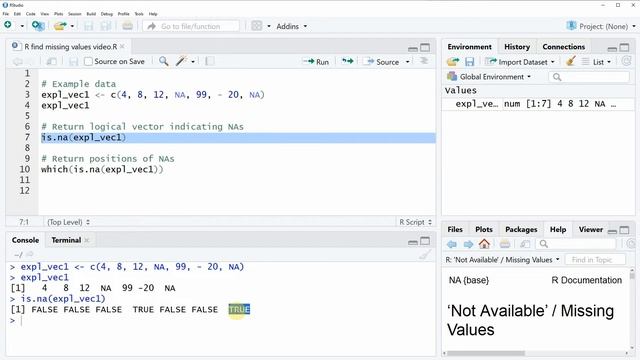Click the Open File folder icon
The height and width of the screenshot is (360, 640).
click(60, 26)
